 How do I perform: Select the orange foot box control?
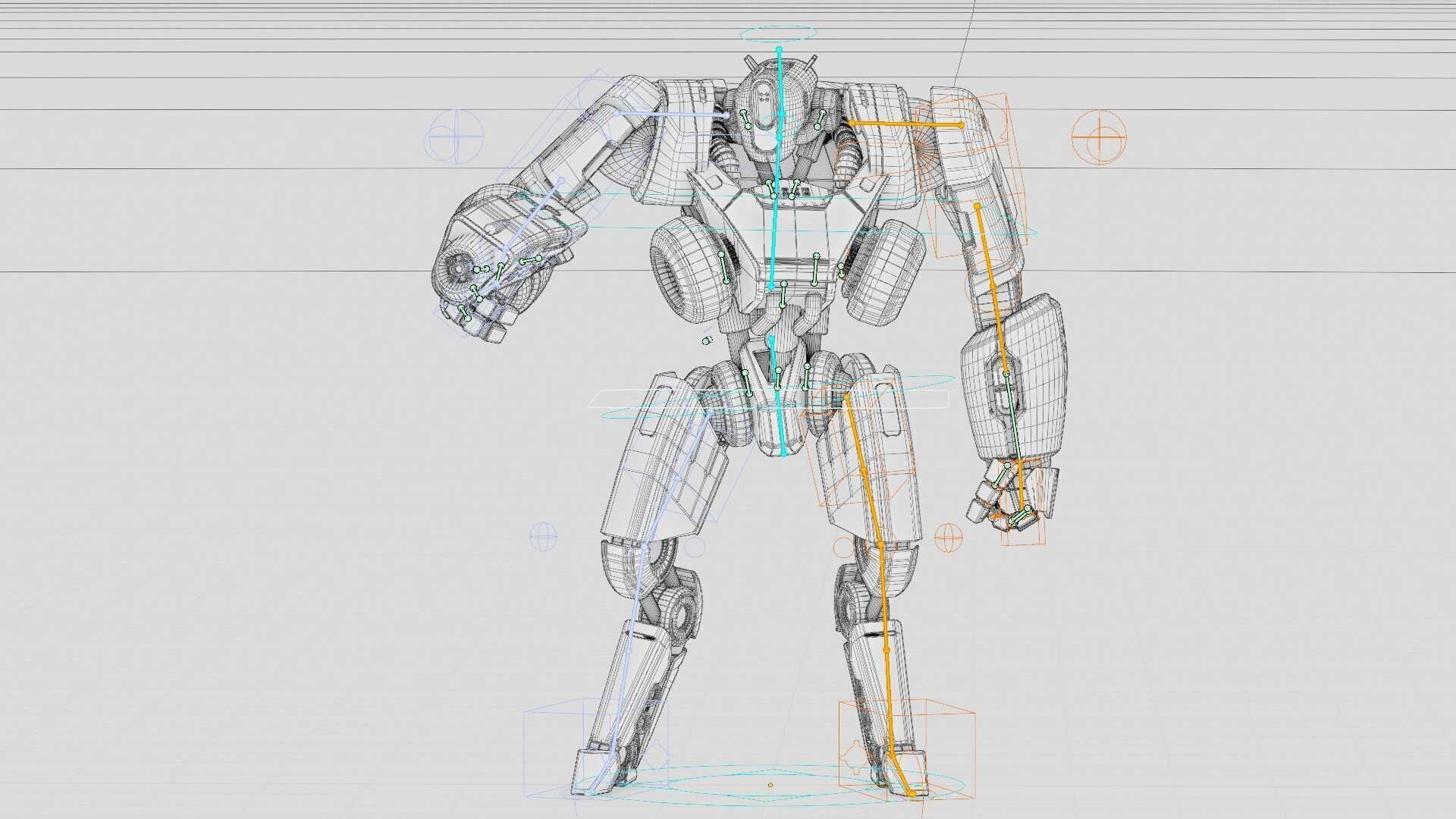(x=906, y=748)
